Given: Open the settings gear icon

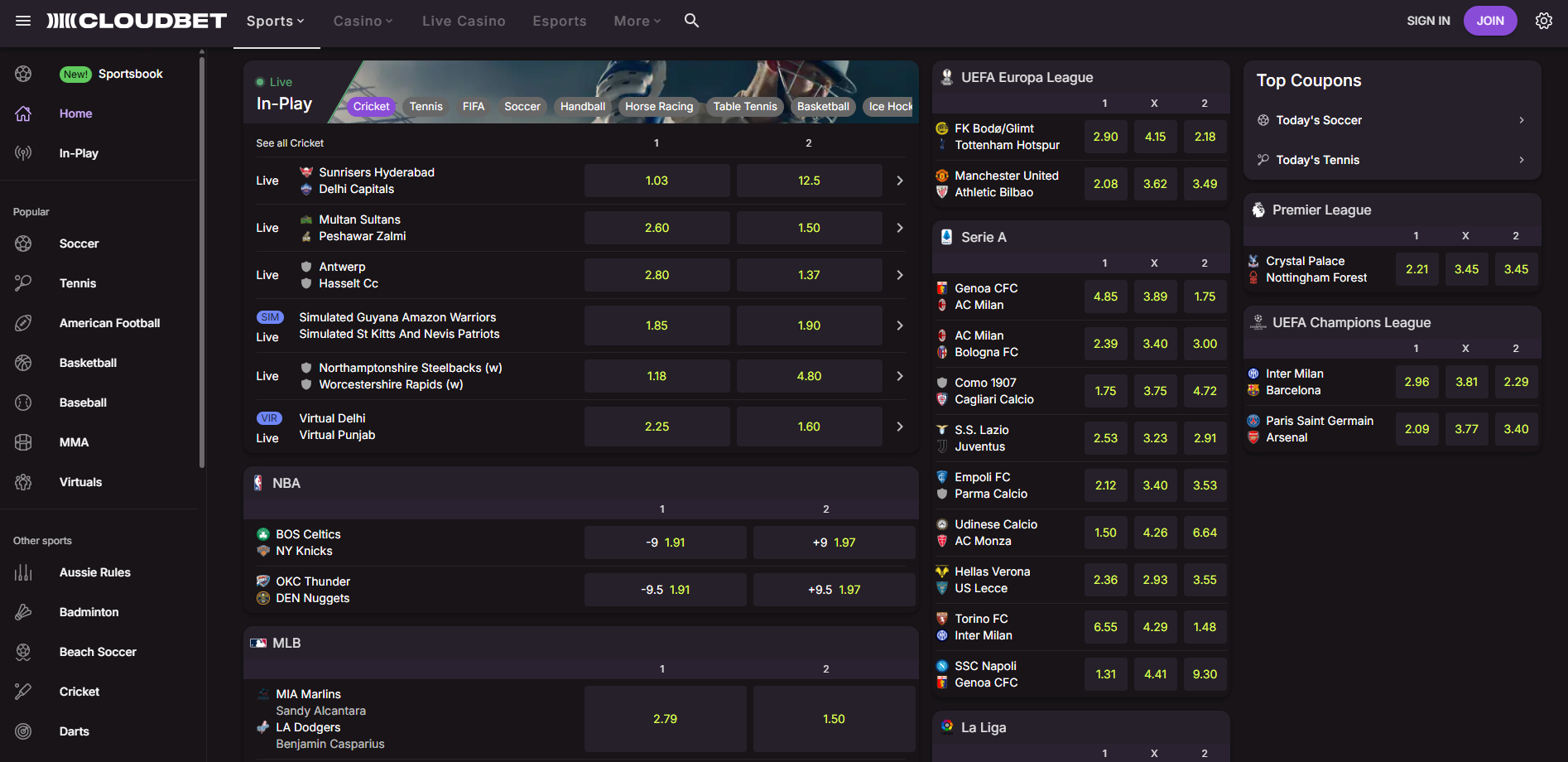Looking at the screenshot, I should pyautogui.click(x=1543, y=21).
